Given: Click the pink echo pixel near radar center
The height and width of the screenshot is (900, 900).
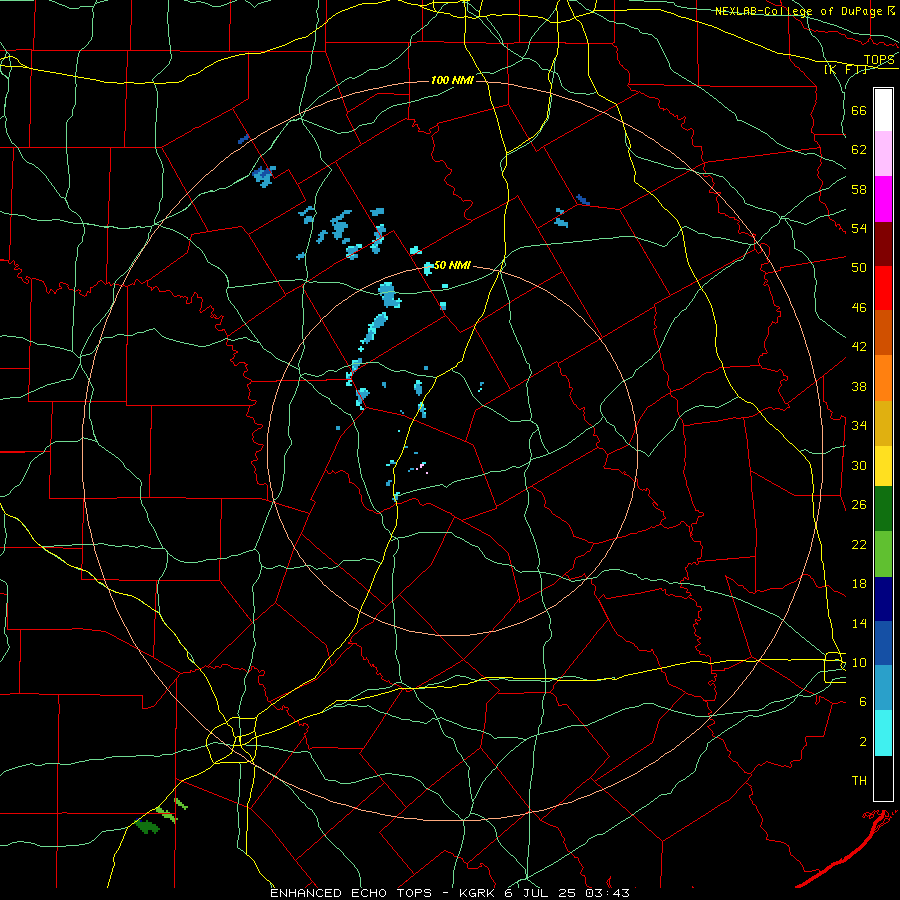Looking at the screenshot, I should 423,465.
